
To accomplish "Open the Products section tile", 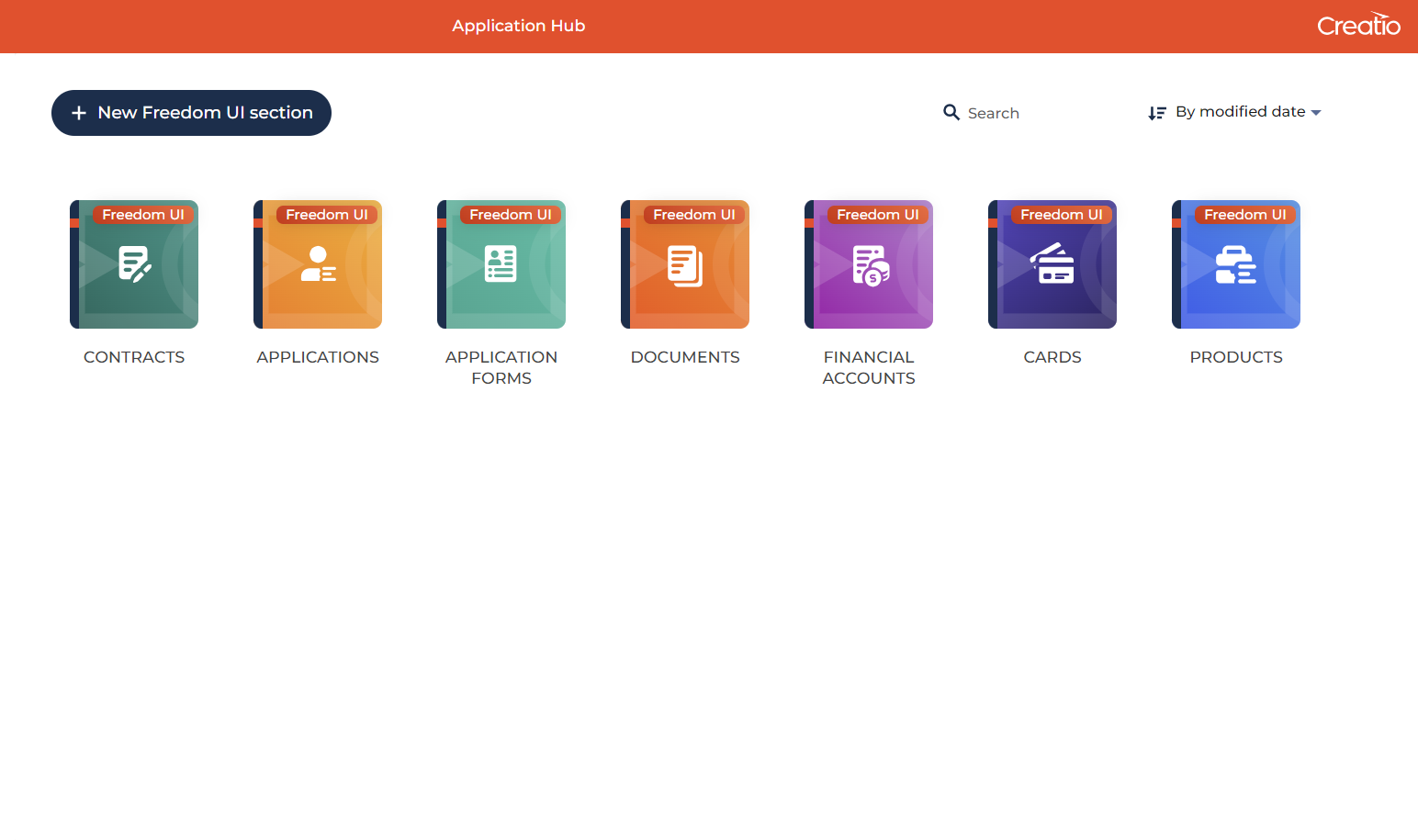I will coord(1236,264).
